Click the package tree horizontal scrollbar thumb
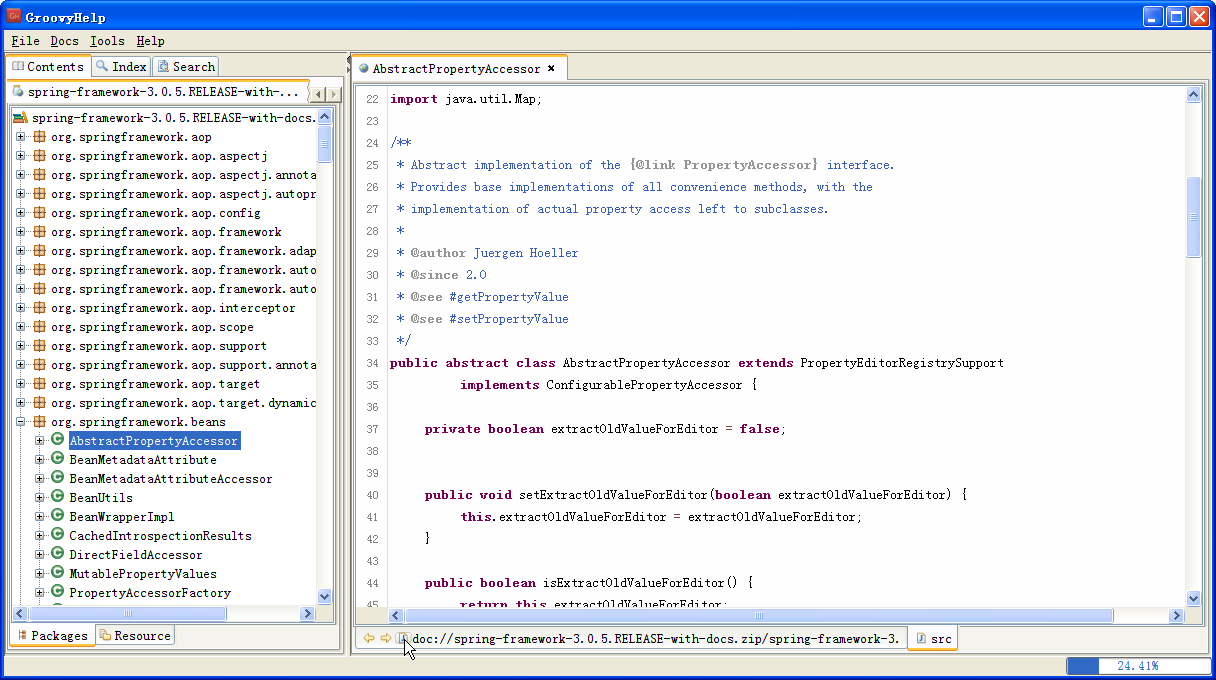1216x680 pixels. (127, 614)
